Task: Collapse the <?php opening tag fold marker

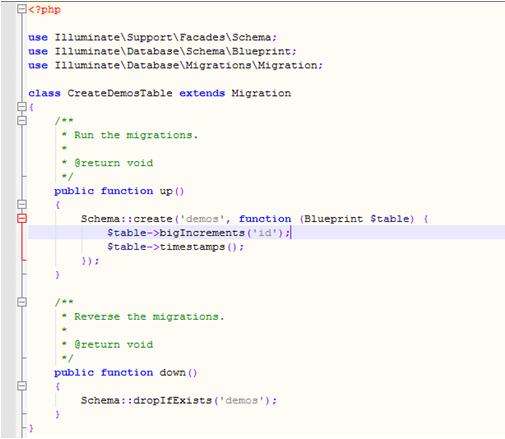Action: pos(22,9)
